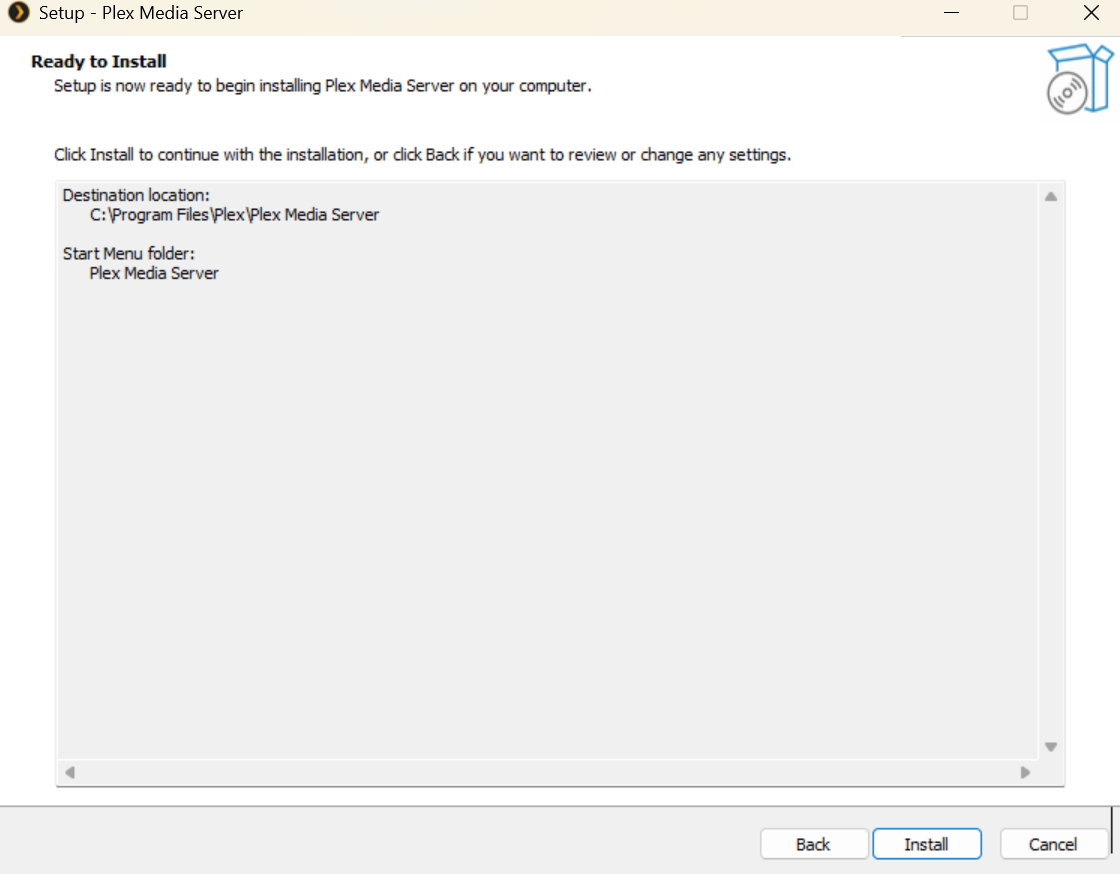Click the "Click Install to continue" instruction text

[x=422, y=155]
